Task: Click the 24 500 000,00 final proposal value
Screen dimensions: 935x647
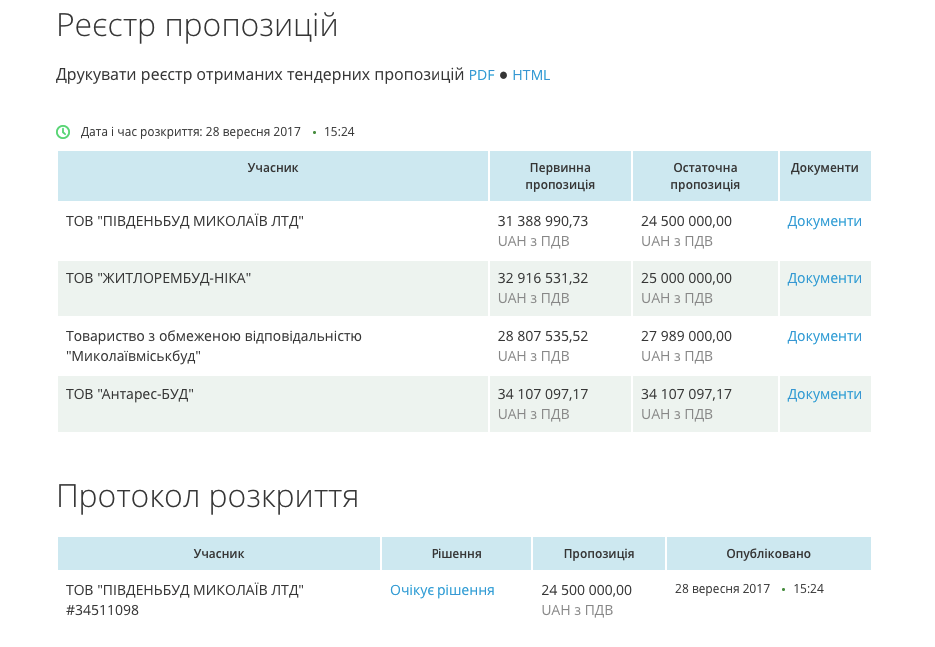Action: tap(686, 221)
